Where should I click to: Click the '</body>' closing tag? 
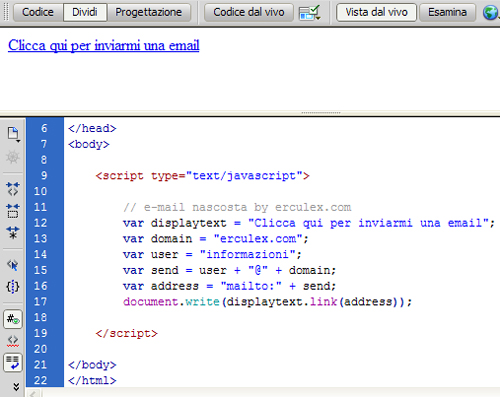92,365
